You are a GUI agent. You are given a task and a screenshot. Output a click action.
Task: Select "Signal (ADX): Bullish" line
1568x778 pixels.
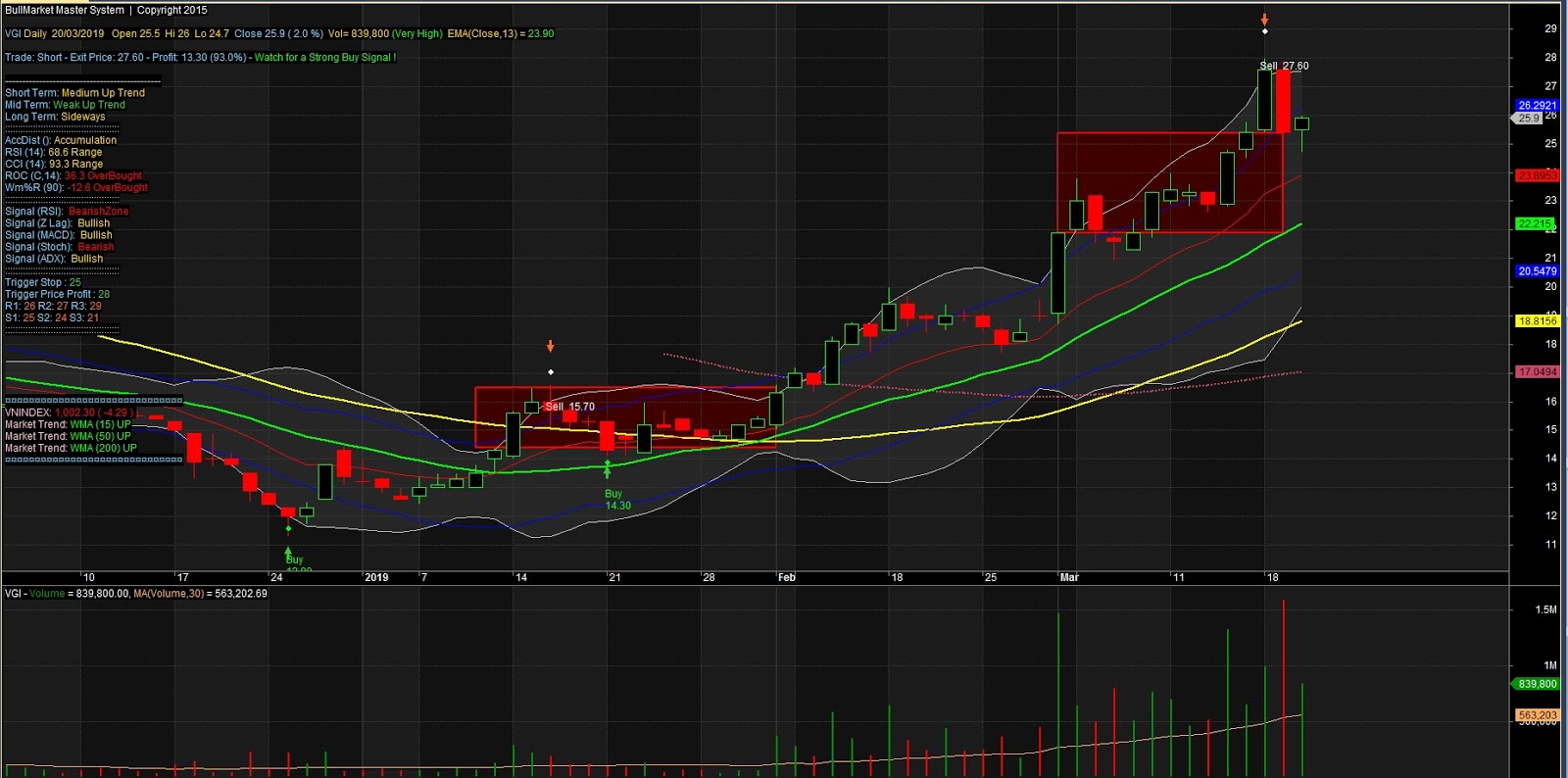54,259
